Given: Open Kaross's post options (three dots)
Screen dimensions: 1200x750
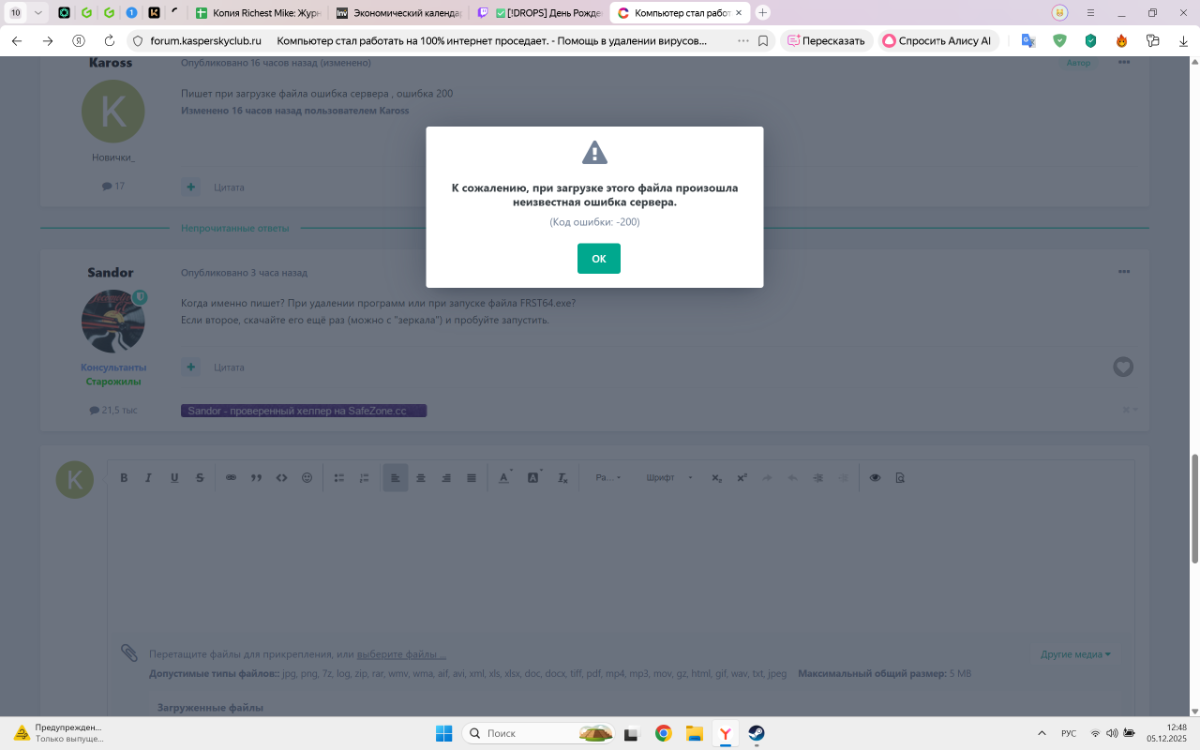Looking at the screenshot, I should 1124,62.
